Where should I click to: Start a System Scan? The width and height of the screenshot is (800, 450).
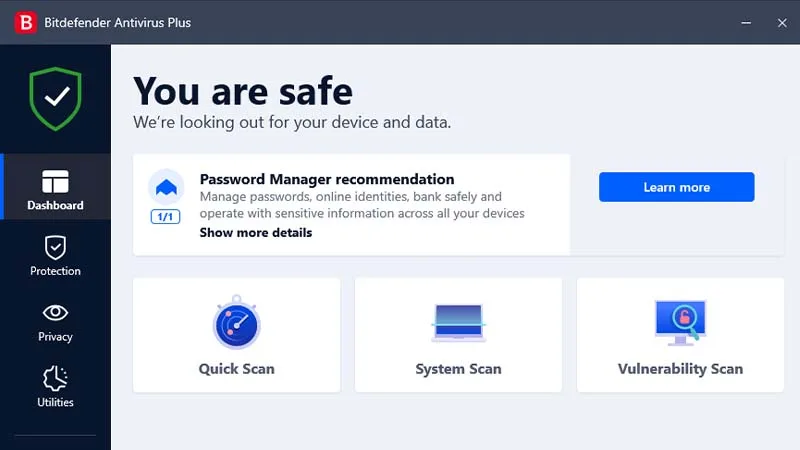(x=458, y=335)
